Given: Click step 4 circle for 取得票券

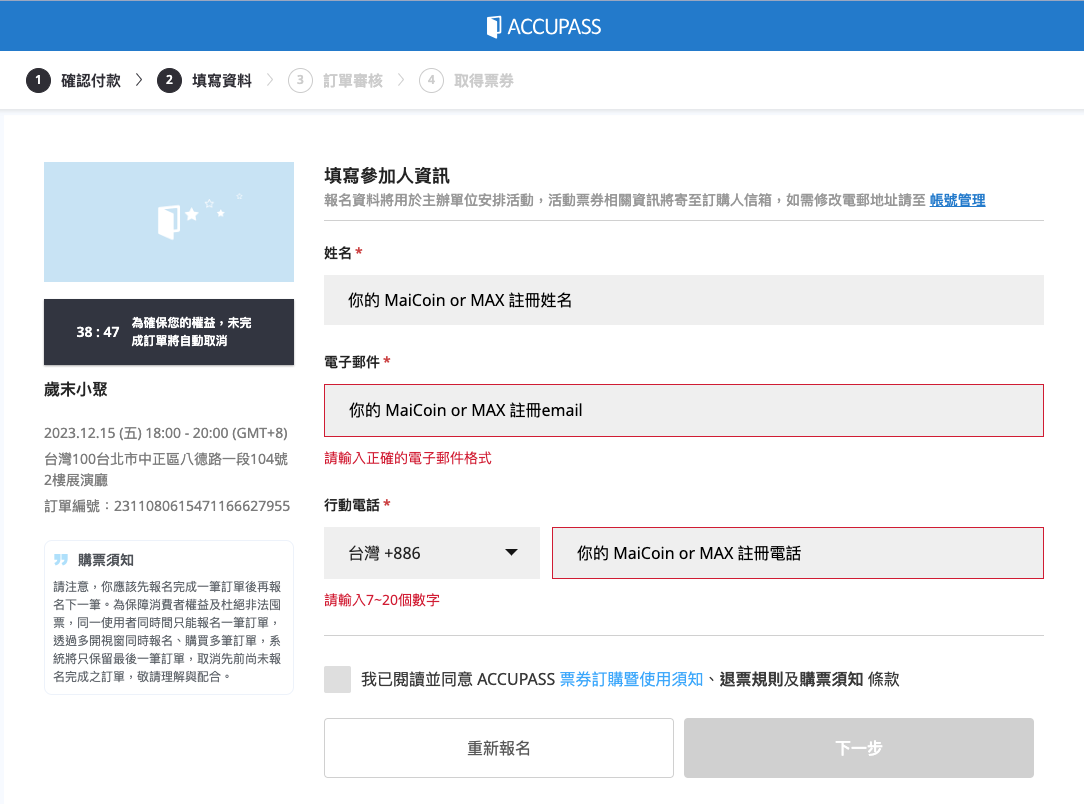Looking at the screenshot, I should [431, 81].
